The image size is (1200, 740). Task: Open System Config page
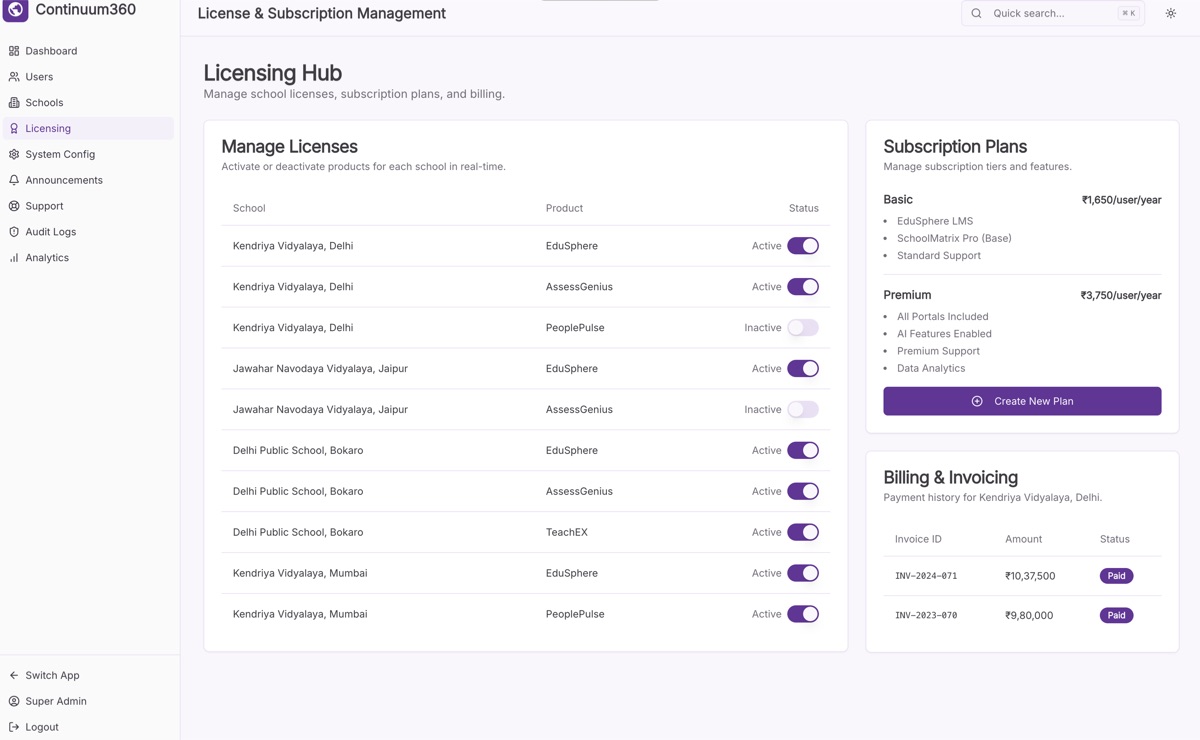coord(88,155)
